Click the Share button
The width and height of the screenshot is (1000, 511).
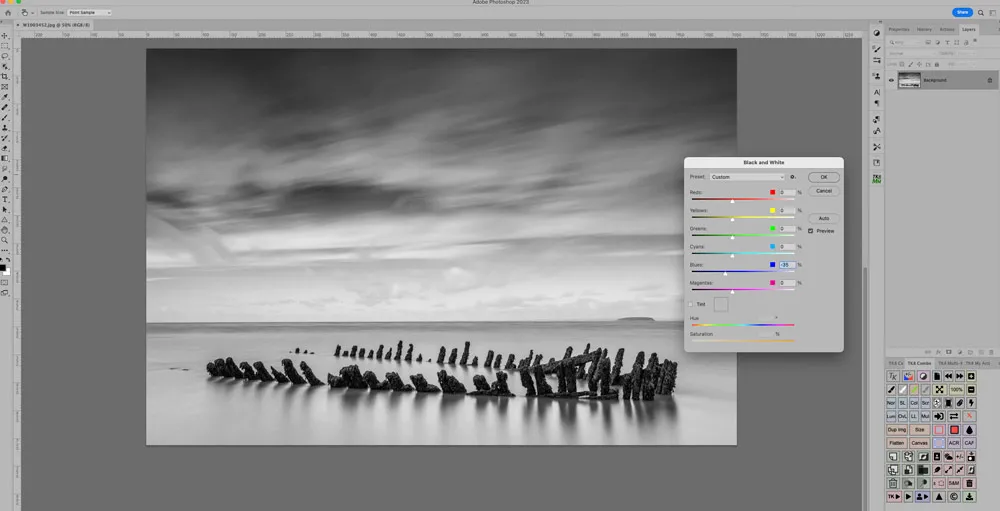962,12
